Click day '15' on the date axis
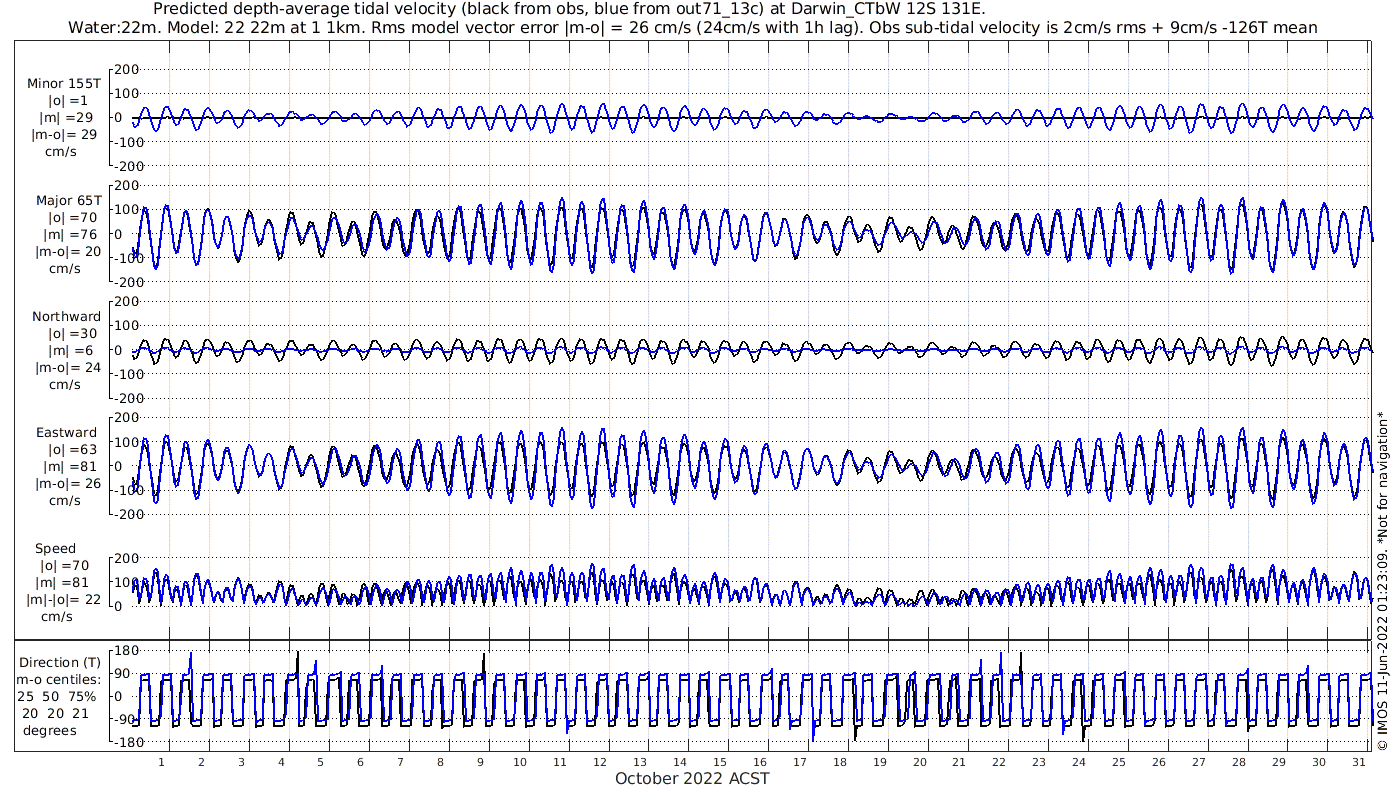 click(x=719, y=762)
